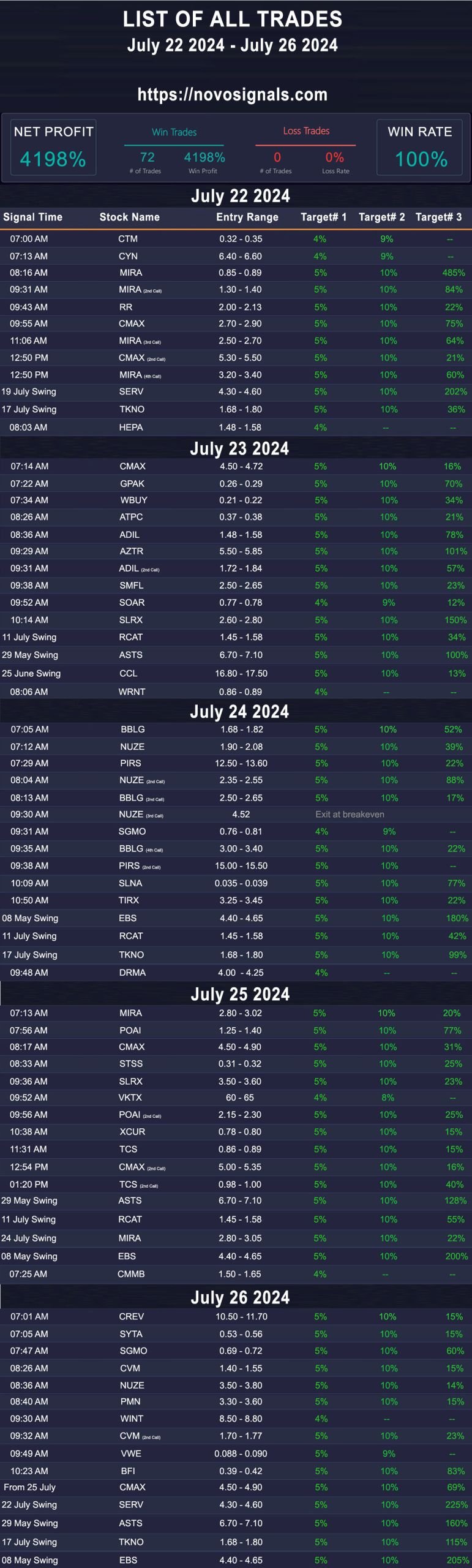This screenshot has width=472, height=1568.
Task: Click the Exit at breakeven text
Action: 350,814
